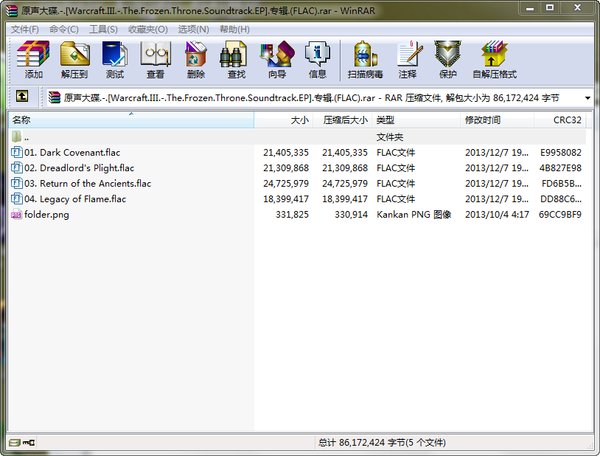Click the archive path text in address bar
Image resolution: width=600 pixels, height=456 pixels.
point(311,98)
